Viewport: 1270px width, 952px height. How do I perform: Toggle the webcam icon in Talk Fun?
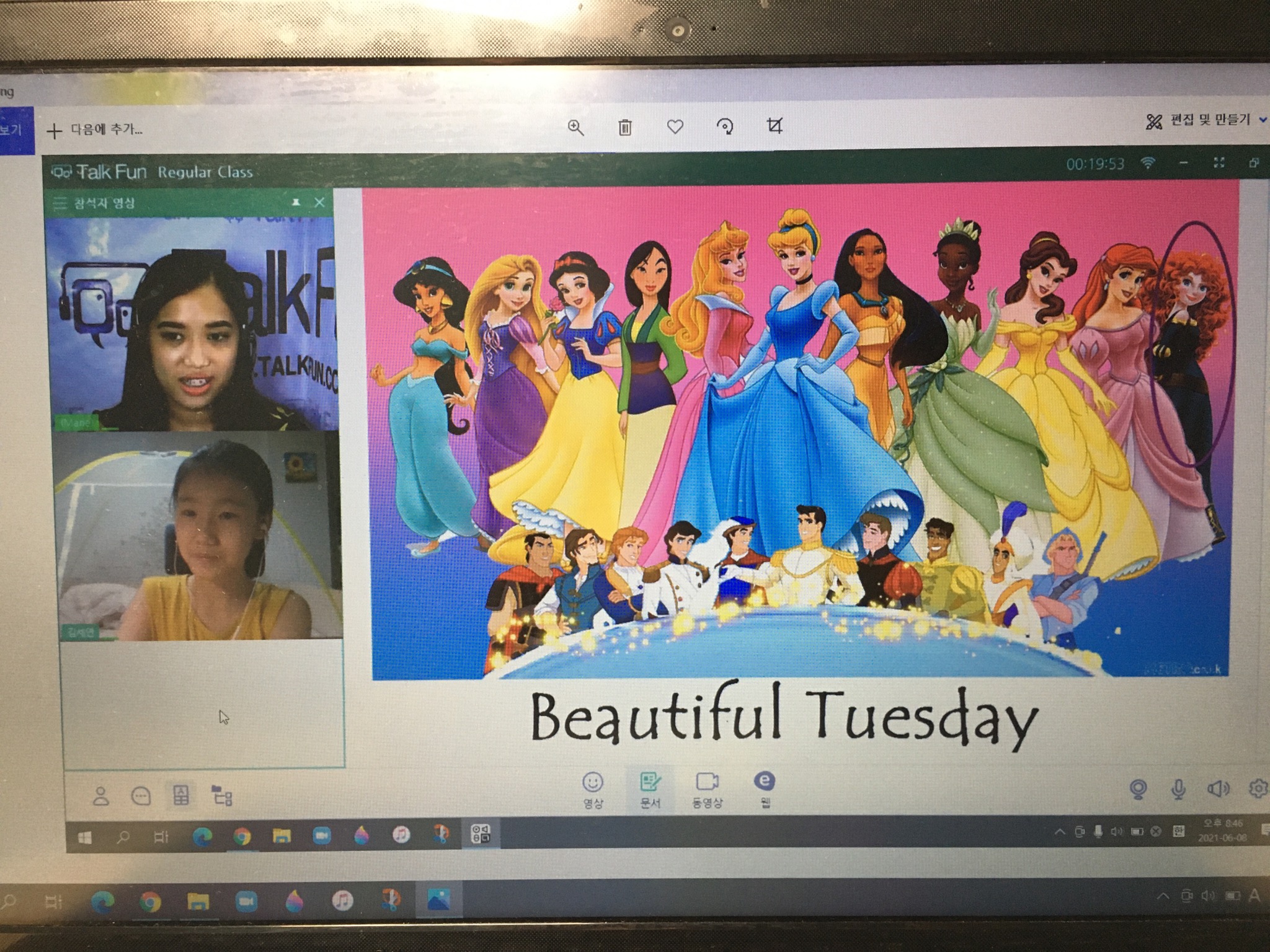point(1138,789)
